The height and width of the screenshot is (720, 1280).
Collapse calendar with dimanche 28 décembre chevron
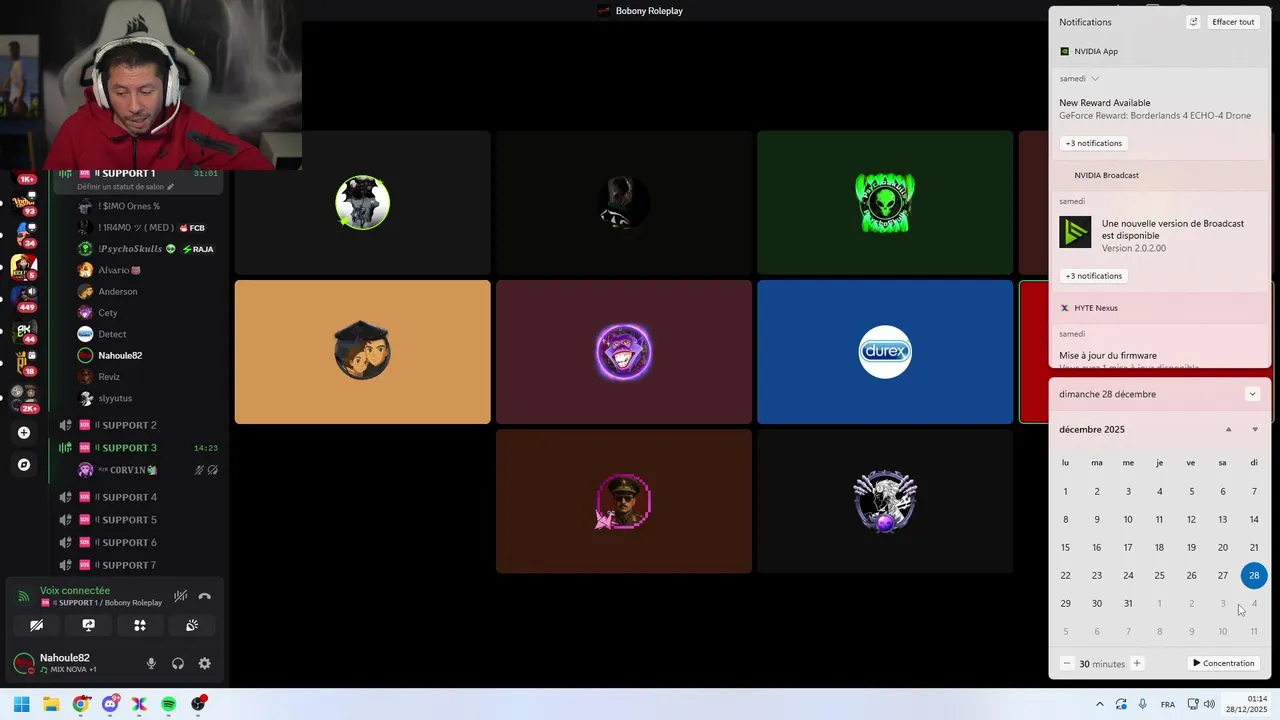coord(1252,394)
